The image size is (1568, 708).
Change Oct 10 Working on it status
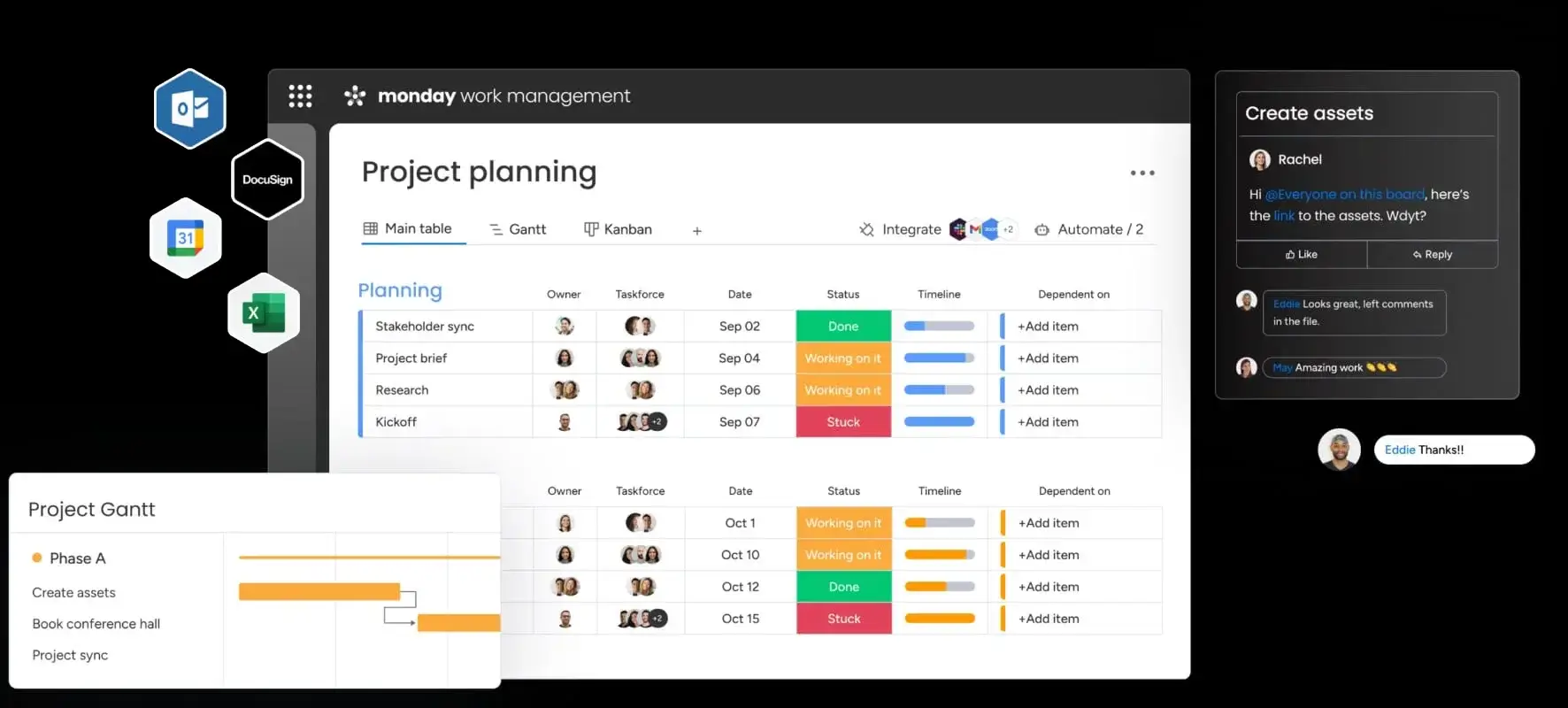844,555
